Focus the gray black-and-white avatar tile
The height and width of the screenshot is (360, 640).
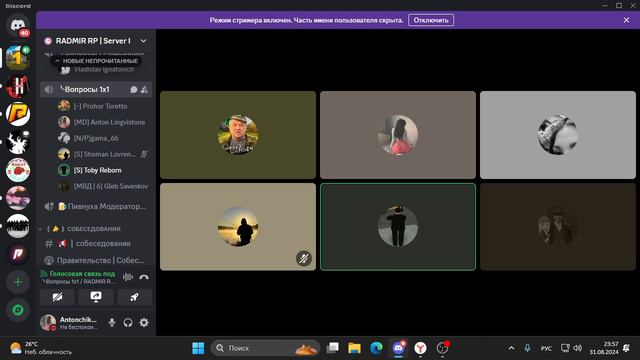point(558,135)
